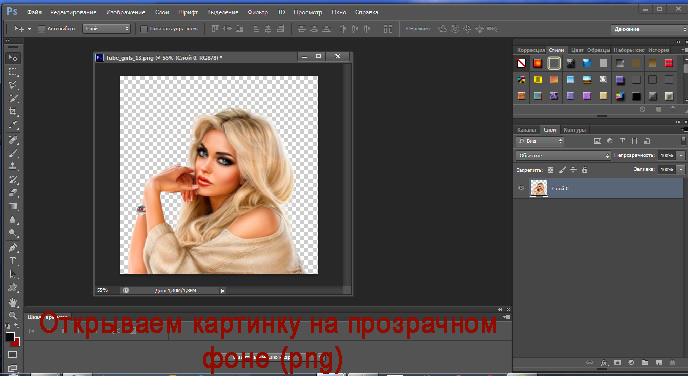This screenshot has height=376, width=688.
Task: Click the auto-align layers icon
Action: click(x=387, y=29)
